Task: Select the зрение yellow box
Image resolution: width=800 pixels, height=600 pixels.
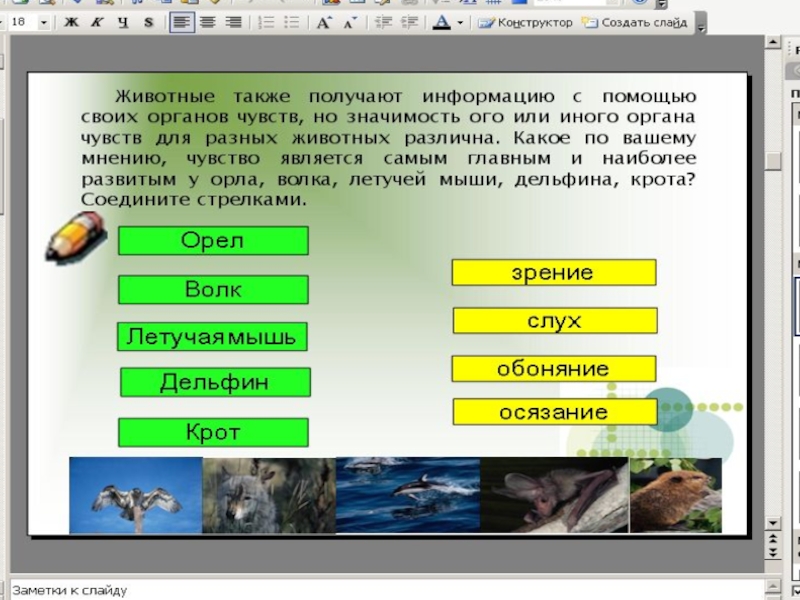Action: tap(553, 272)
